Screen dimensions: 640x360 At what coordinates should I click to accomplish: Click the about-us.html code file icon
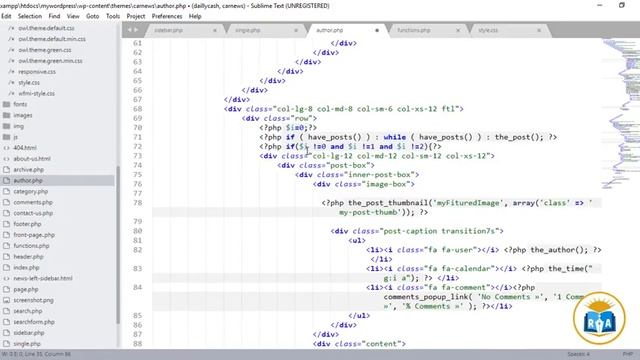click(x=7, y=159)
